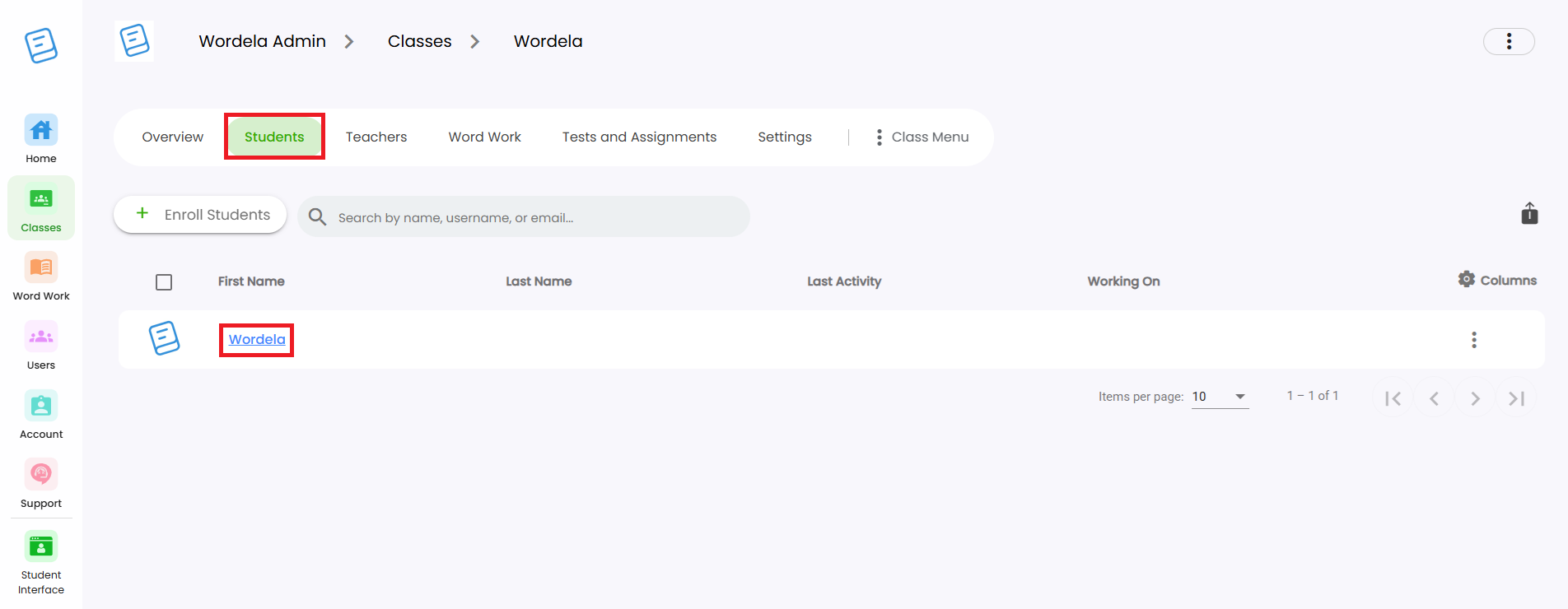The height and width of the screenshot is (609, 1568).
Task: Switch to Student Interface
Action: tap(41, 563)
